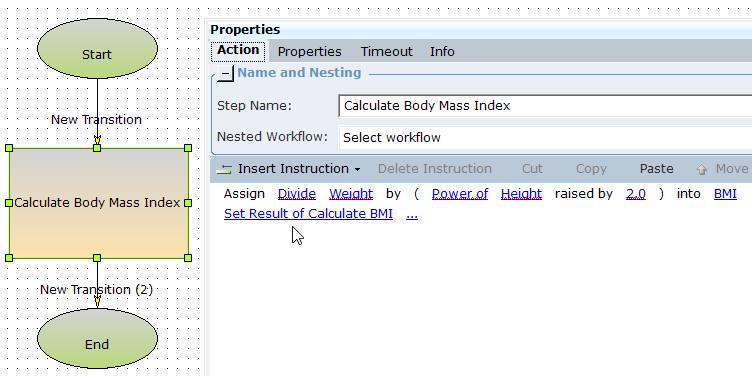Viewport: 754px width, 376px height.
Task: Open the Nested Workflow select box
Action: tap(545, 138)
